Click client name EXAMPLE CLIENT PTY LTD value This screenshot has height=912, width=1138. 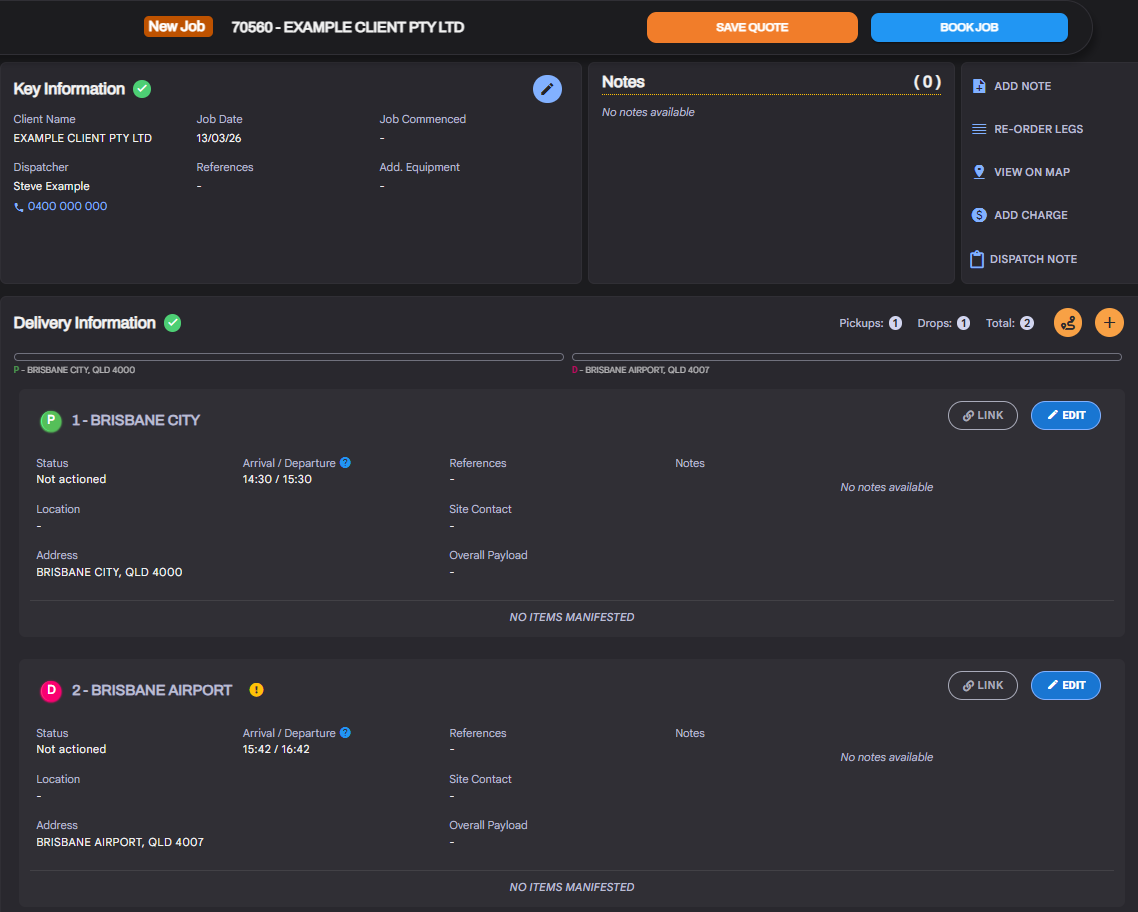[83, 138]
